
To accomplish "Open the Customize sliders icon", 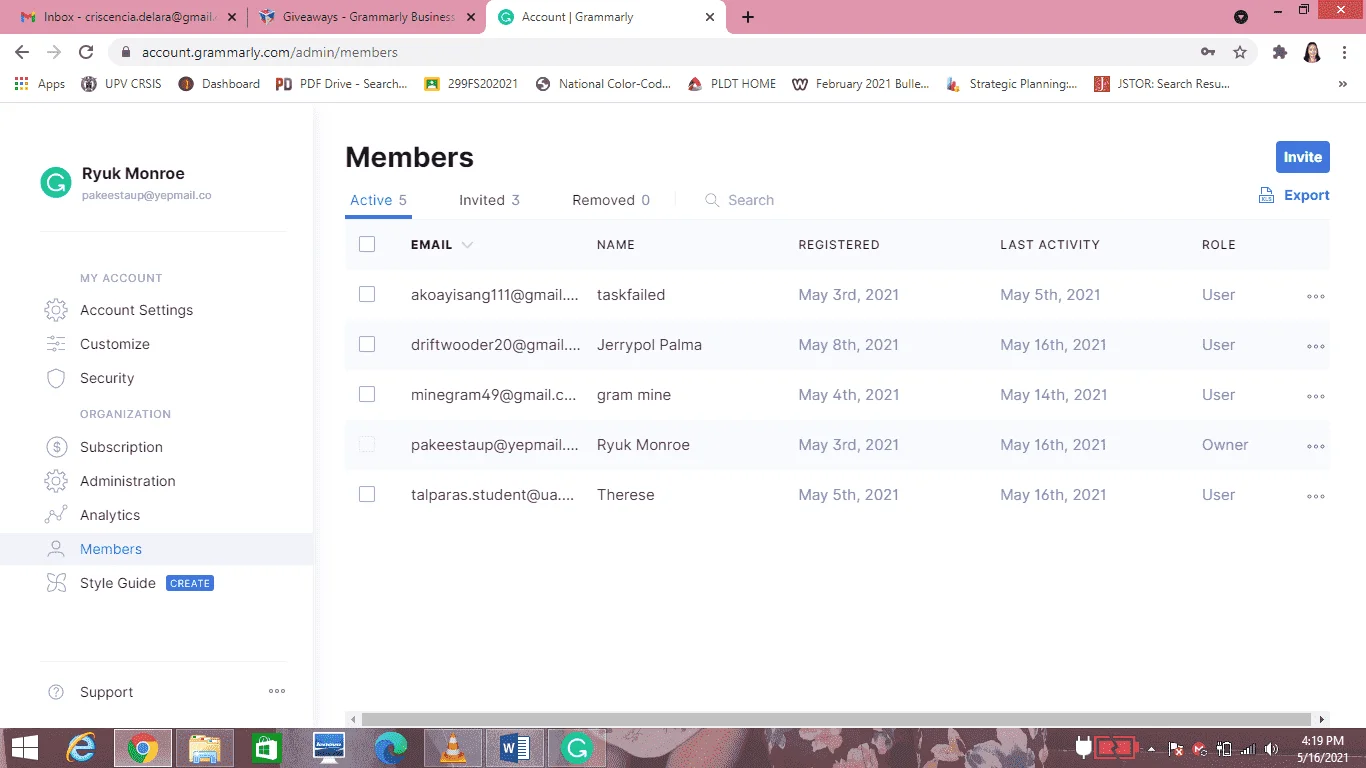I will pos(56,344).
